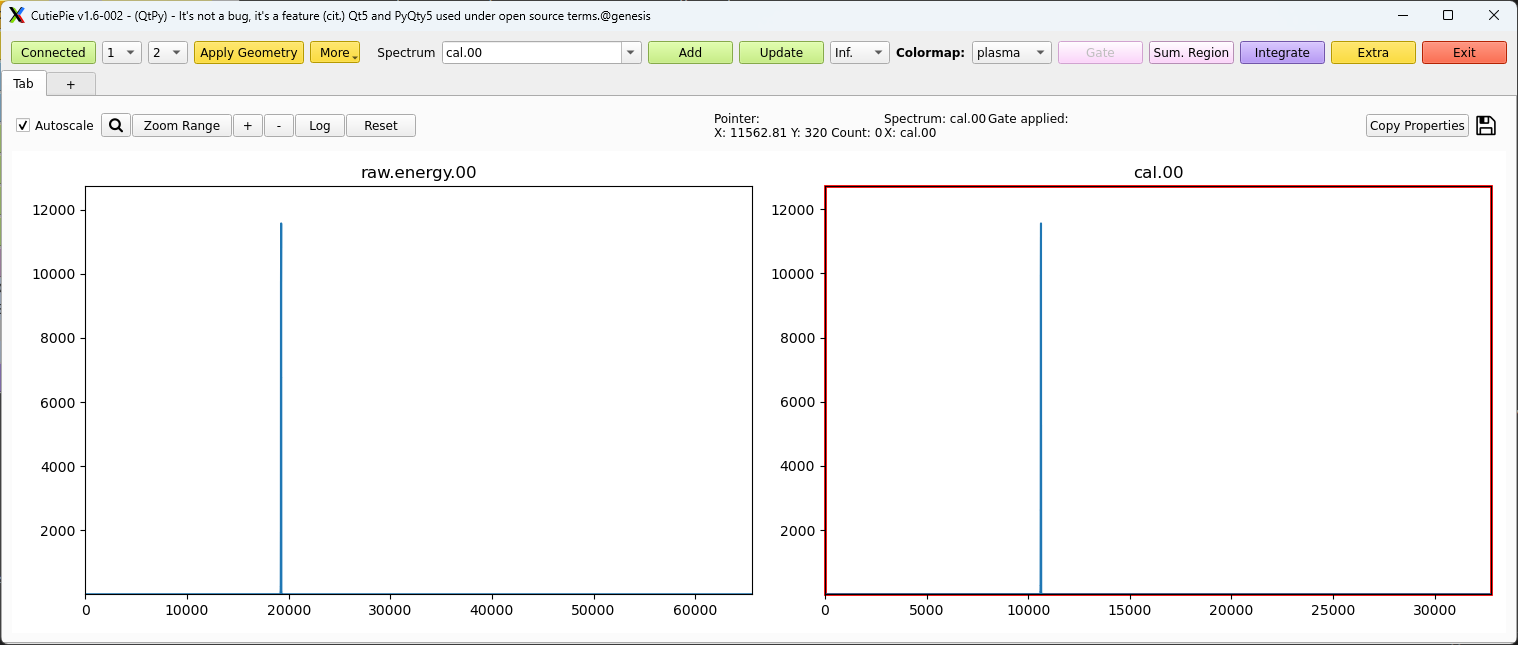Click the Sum. Region button

(1191, 53)
